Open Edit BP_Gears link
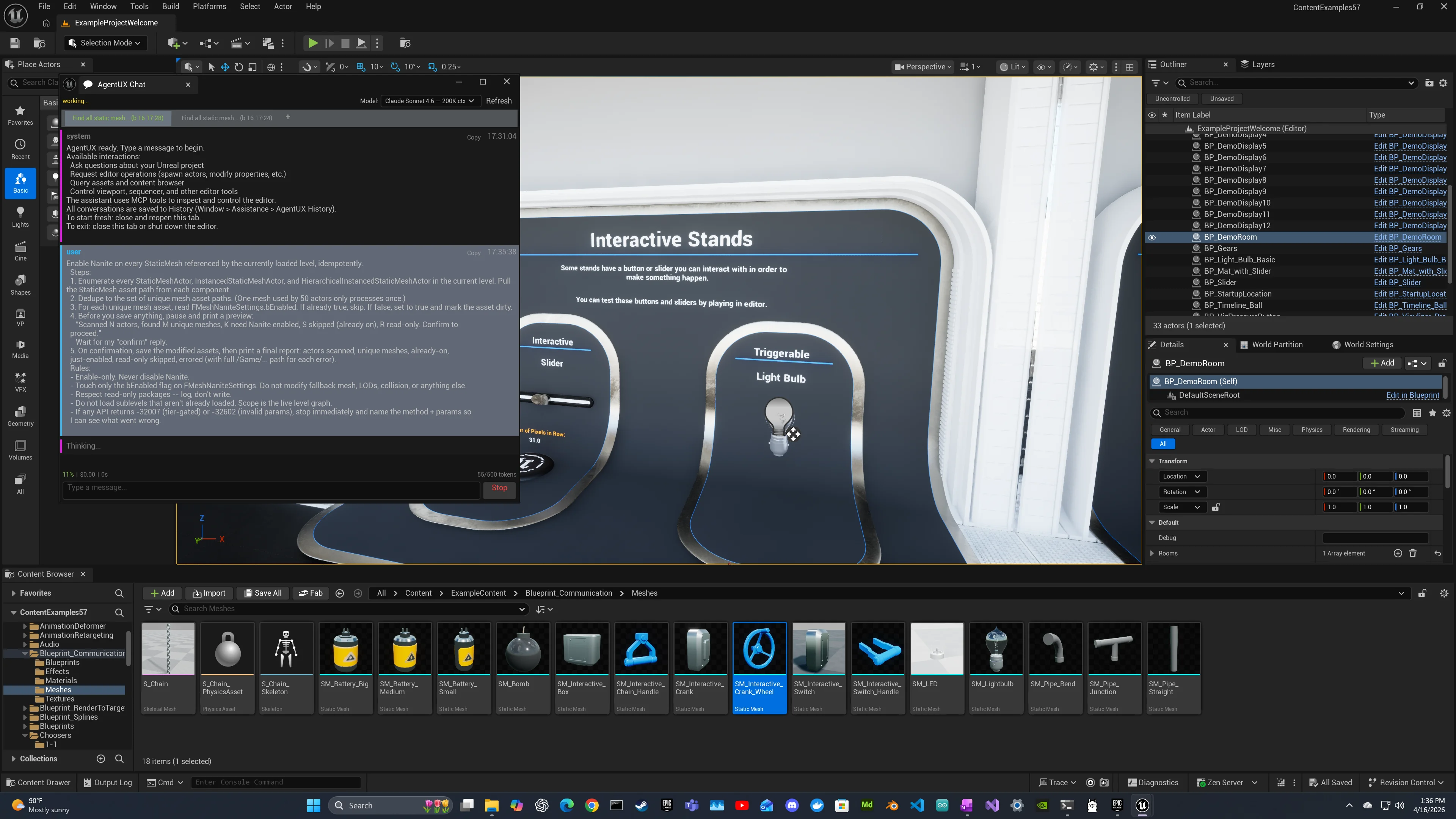The height and width of the screenshot is (819, 1456). click(1397, 249)
